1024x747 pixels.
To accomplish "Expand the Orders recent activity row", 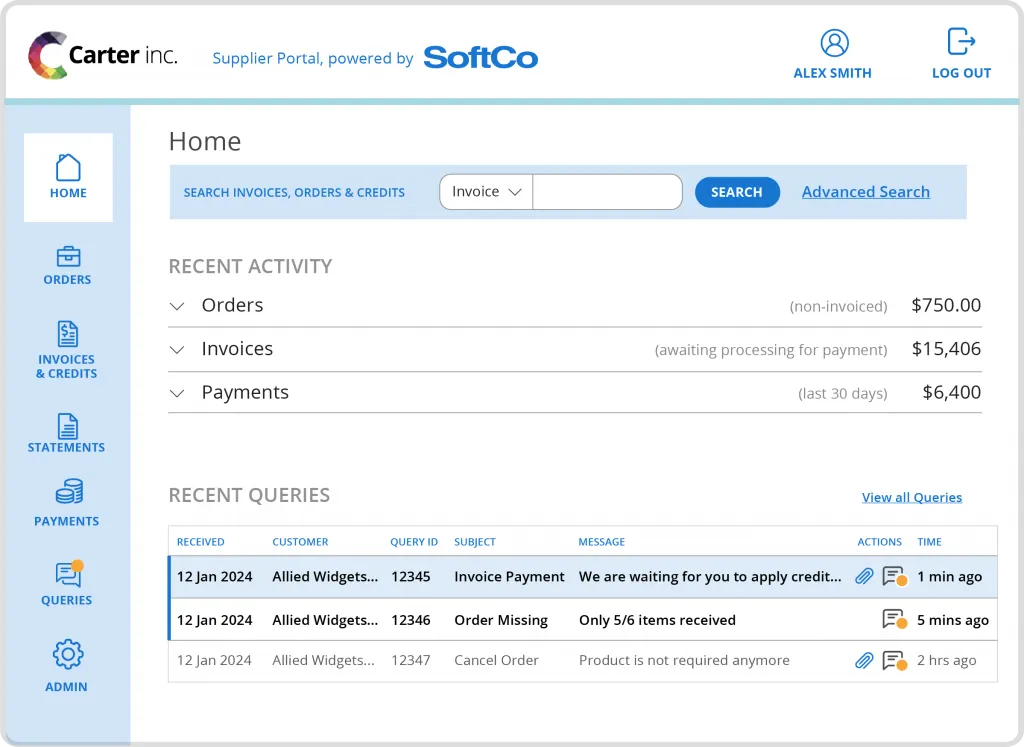I will (x=177, y=306).
